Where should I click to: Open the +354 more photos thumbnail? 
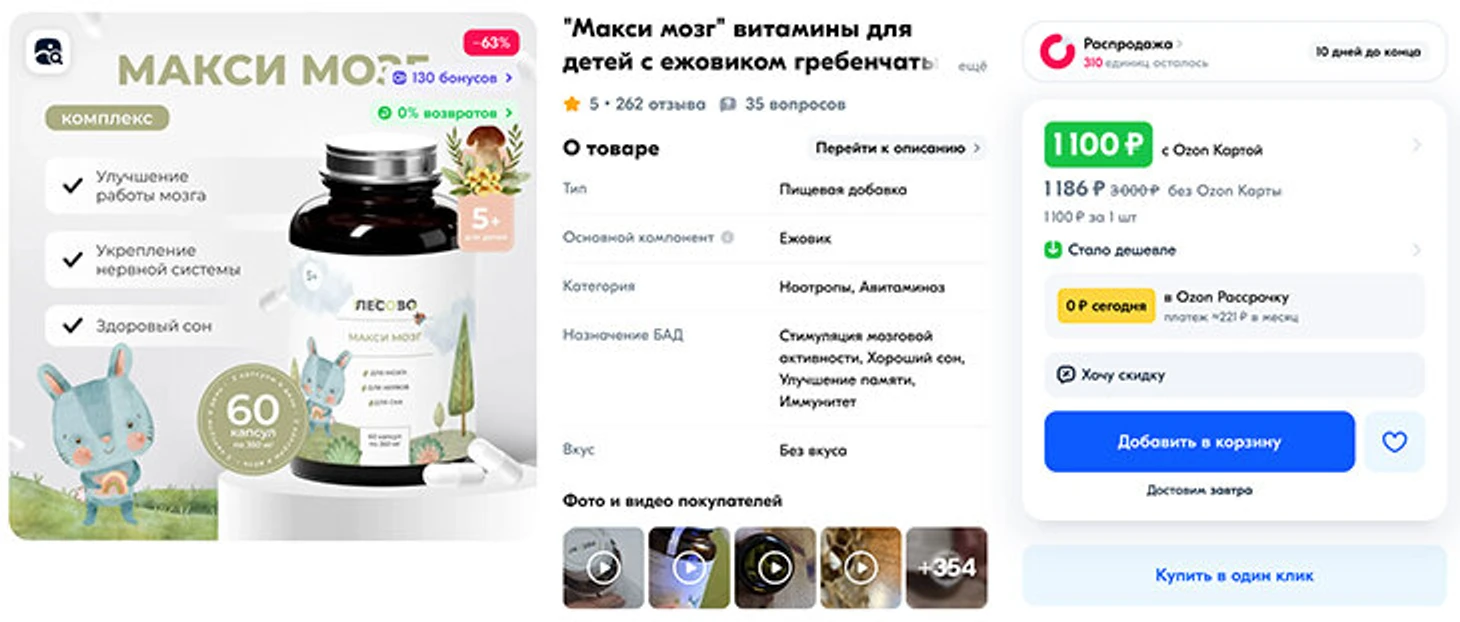(x=947, y=568)
